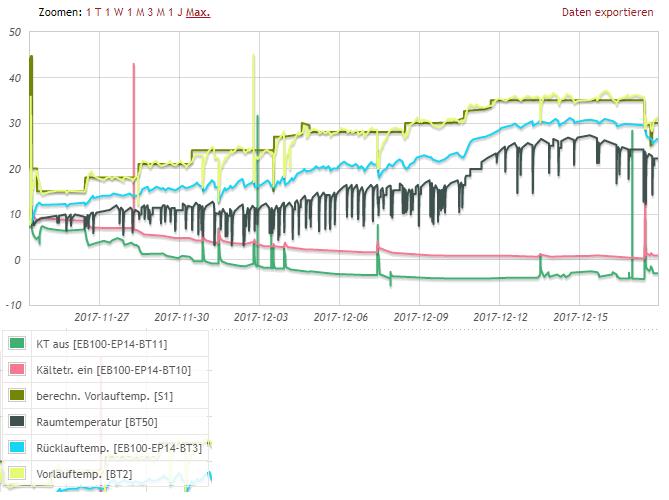Set zoom range to 1 J
The image size is (669, 500).
(x=175, y=12)
